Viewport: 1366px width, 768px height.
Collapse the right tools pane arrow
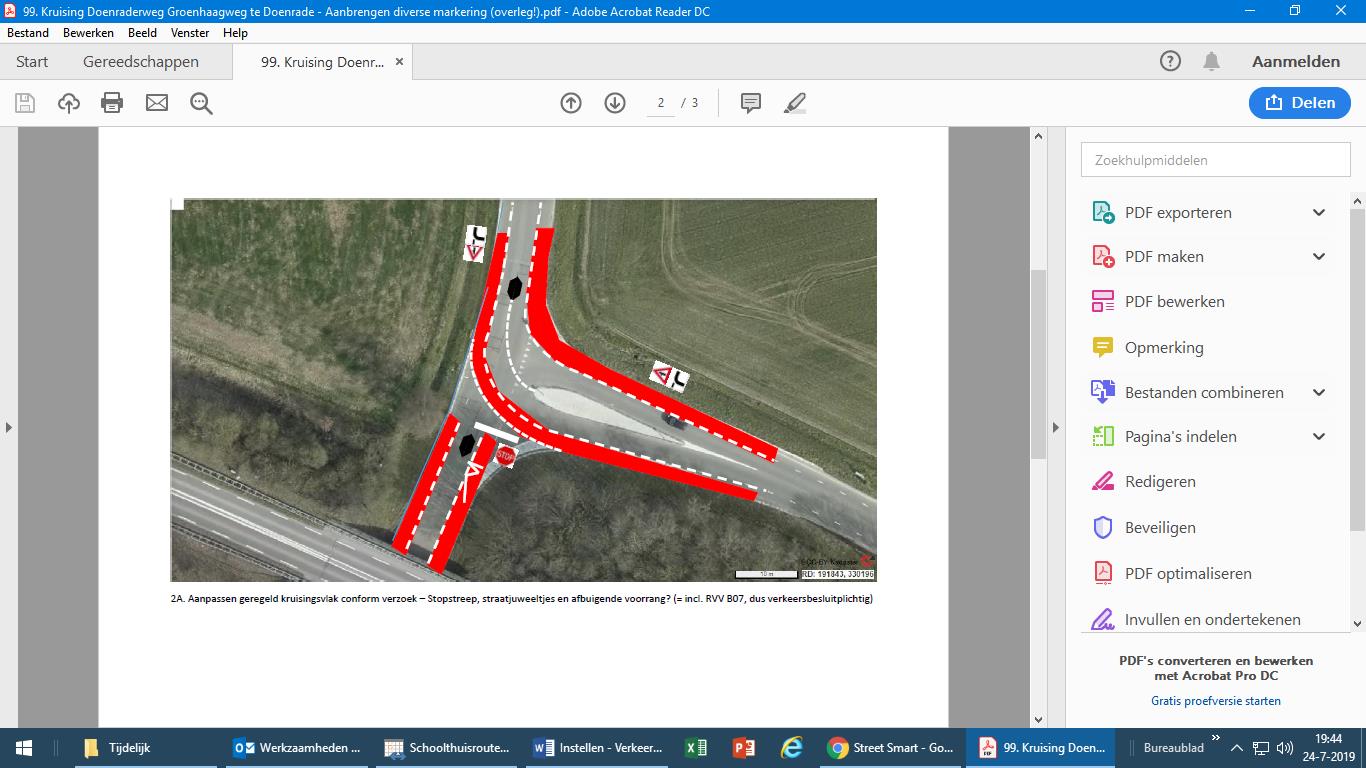coord(1055,428)
